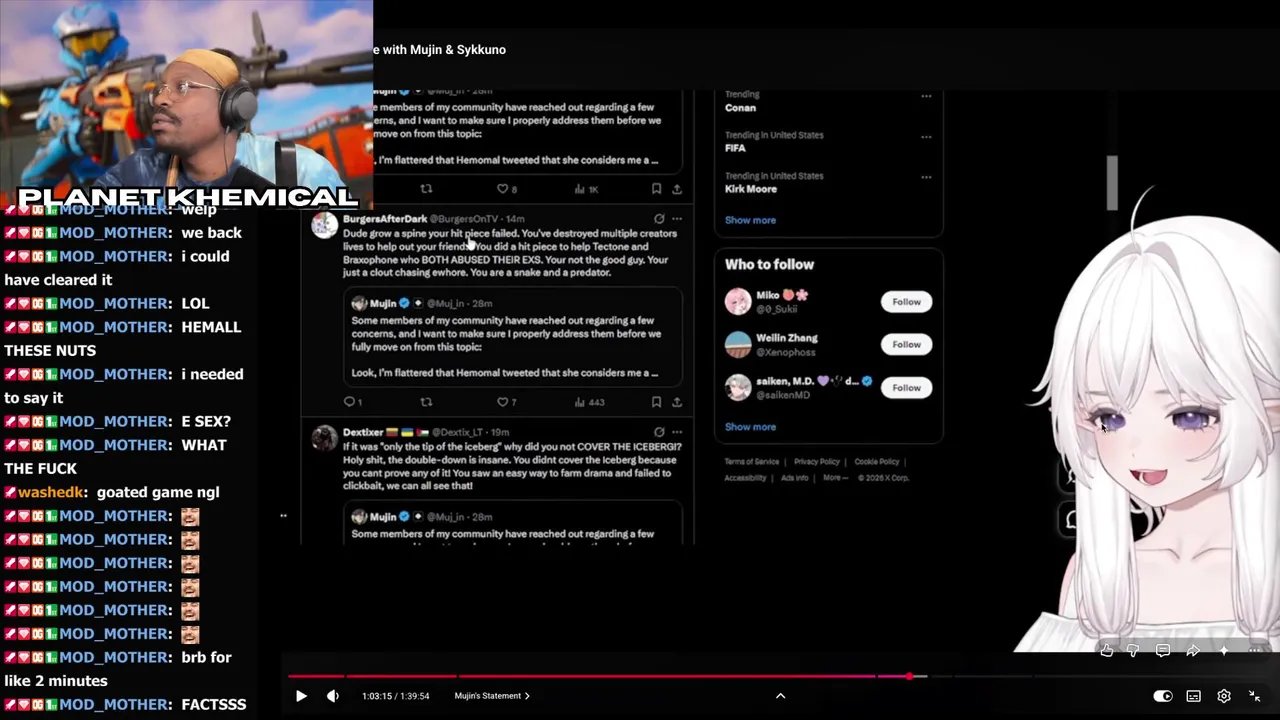Screen dimensions: 1280x720
Task: Open the more options for the Conan trend
Action: pos(926,96)
